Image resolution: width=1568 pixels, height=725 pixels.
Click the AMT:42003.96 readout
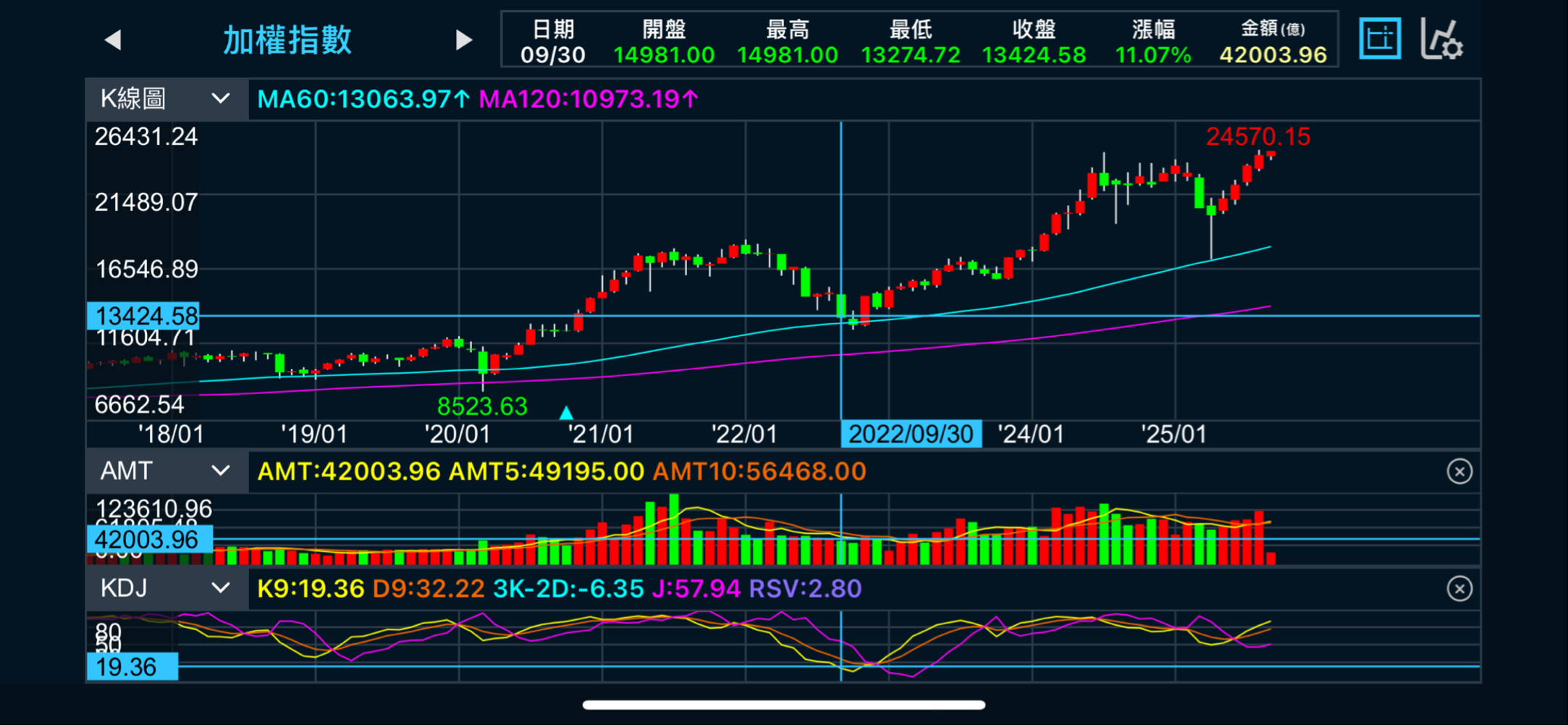click(x=349, y=472)
